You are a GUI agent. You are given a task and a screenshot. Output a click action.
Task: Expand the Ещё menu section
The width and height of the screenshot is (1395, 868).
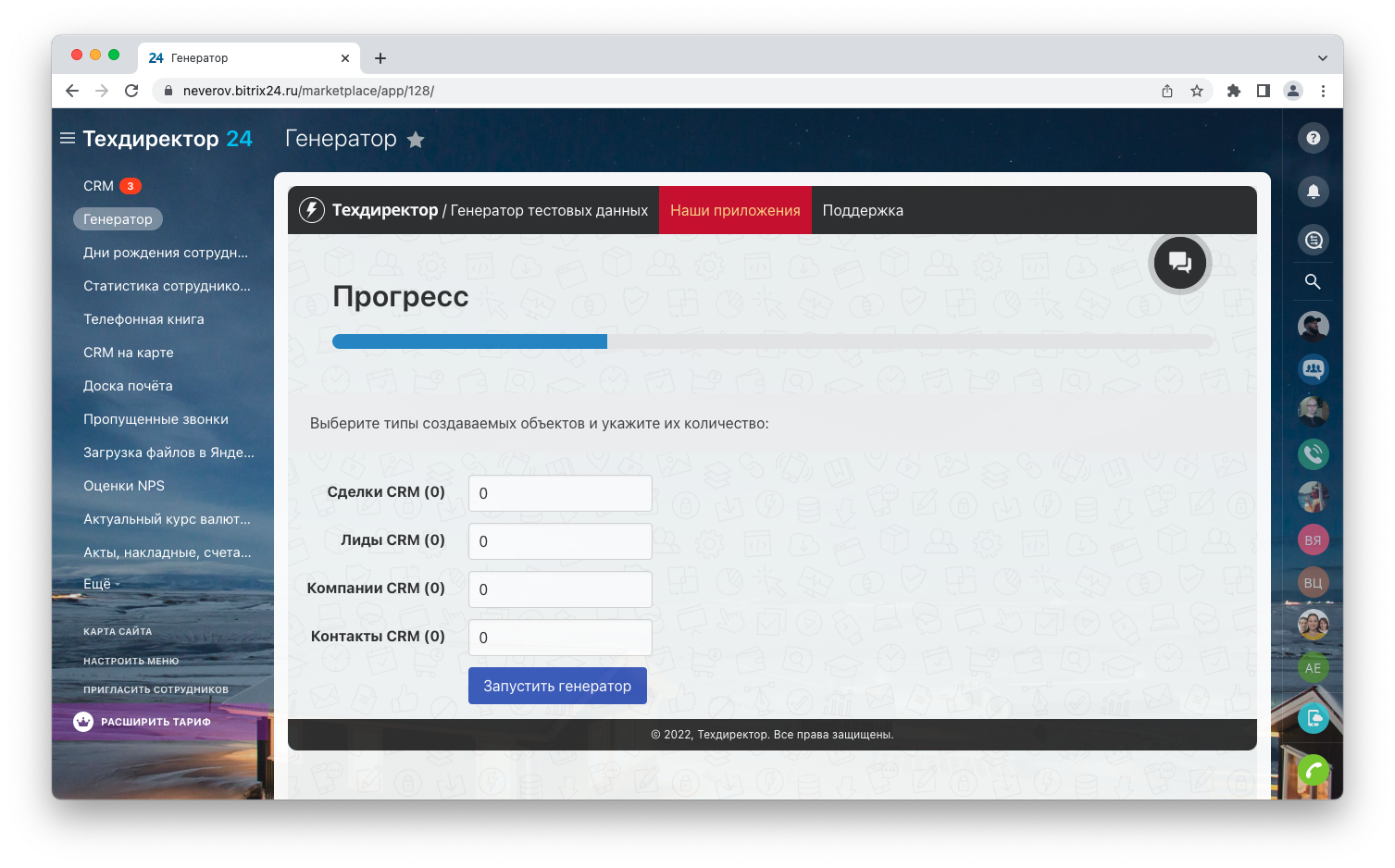[x=101, y=584]
